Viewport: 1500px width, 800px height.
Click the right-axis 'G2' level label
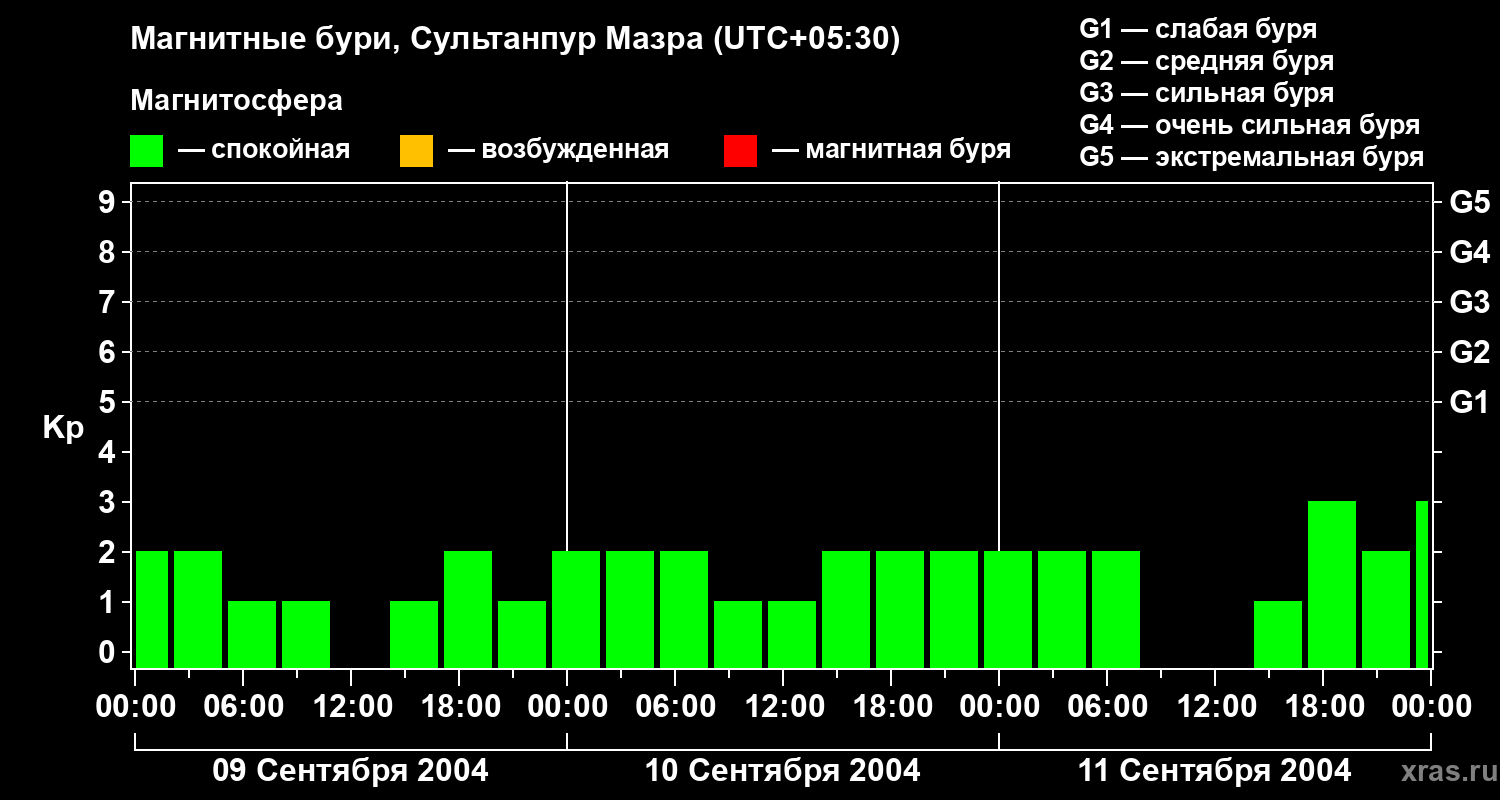[x=1469, y=352]
